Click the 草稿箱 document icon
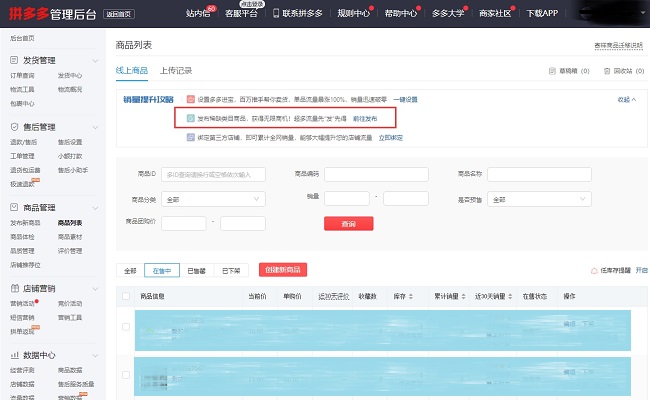650x400 pixels. 552,71
